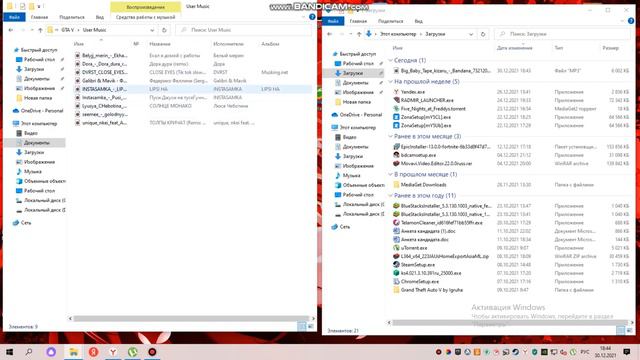Viewport: 640px width, 360px height.
Task: Click help icon in User Music window
Action: (x=312, y=17)
